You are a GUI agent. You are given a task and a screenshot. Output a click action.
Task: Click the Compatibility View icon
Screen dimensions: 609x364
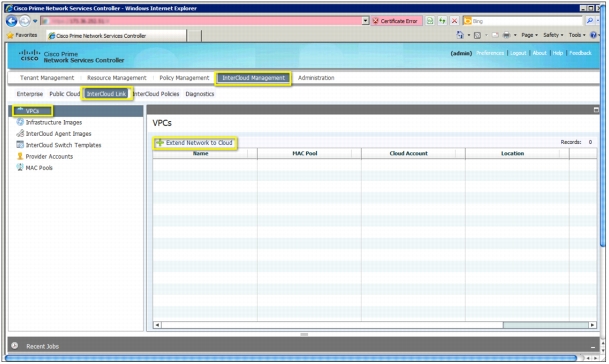(430, 21)
